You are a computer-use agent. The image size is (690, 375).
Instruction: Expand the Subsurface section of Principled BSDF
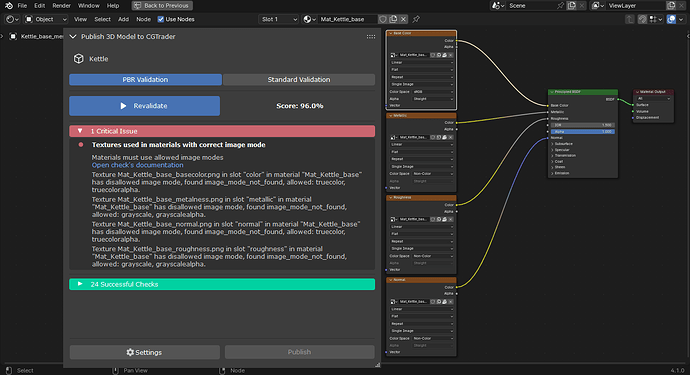(552, 144)
